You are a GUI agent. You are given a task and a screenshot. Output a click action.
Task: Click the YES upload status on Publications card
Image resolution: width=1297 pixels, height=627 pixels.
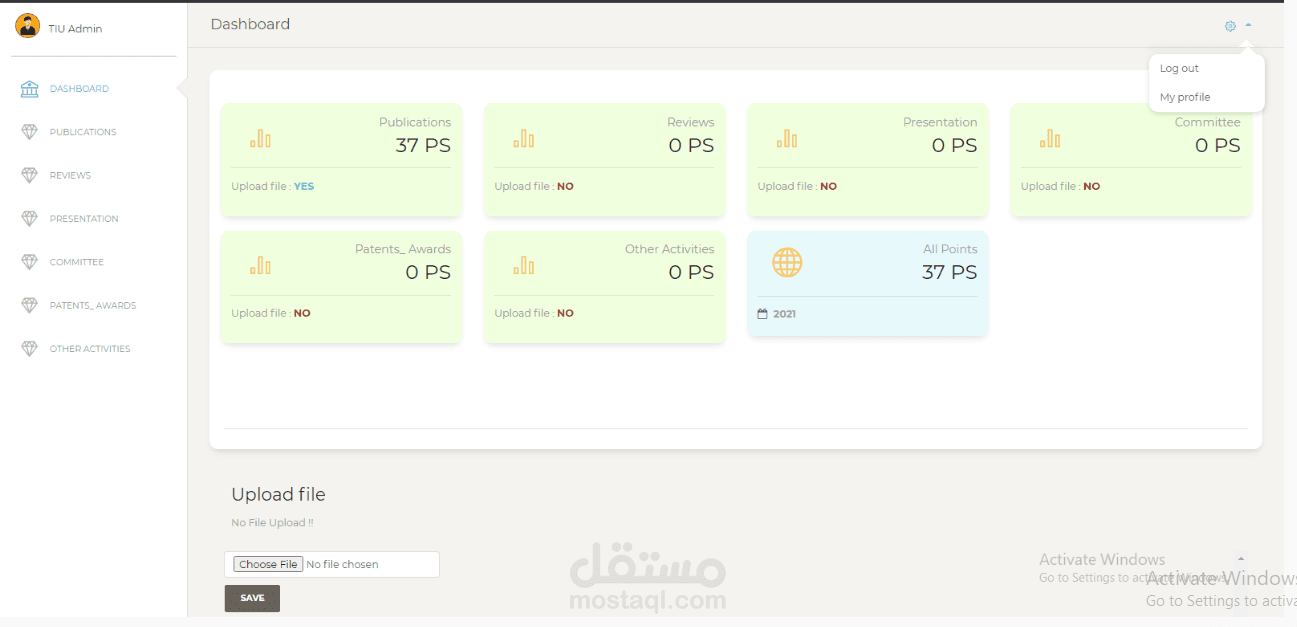pyautogui.click(x=304, y=186)
